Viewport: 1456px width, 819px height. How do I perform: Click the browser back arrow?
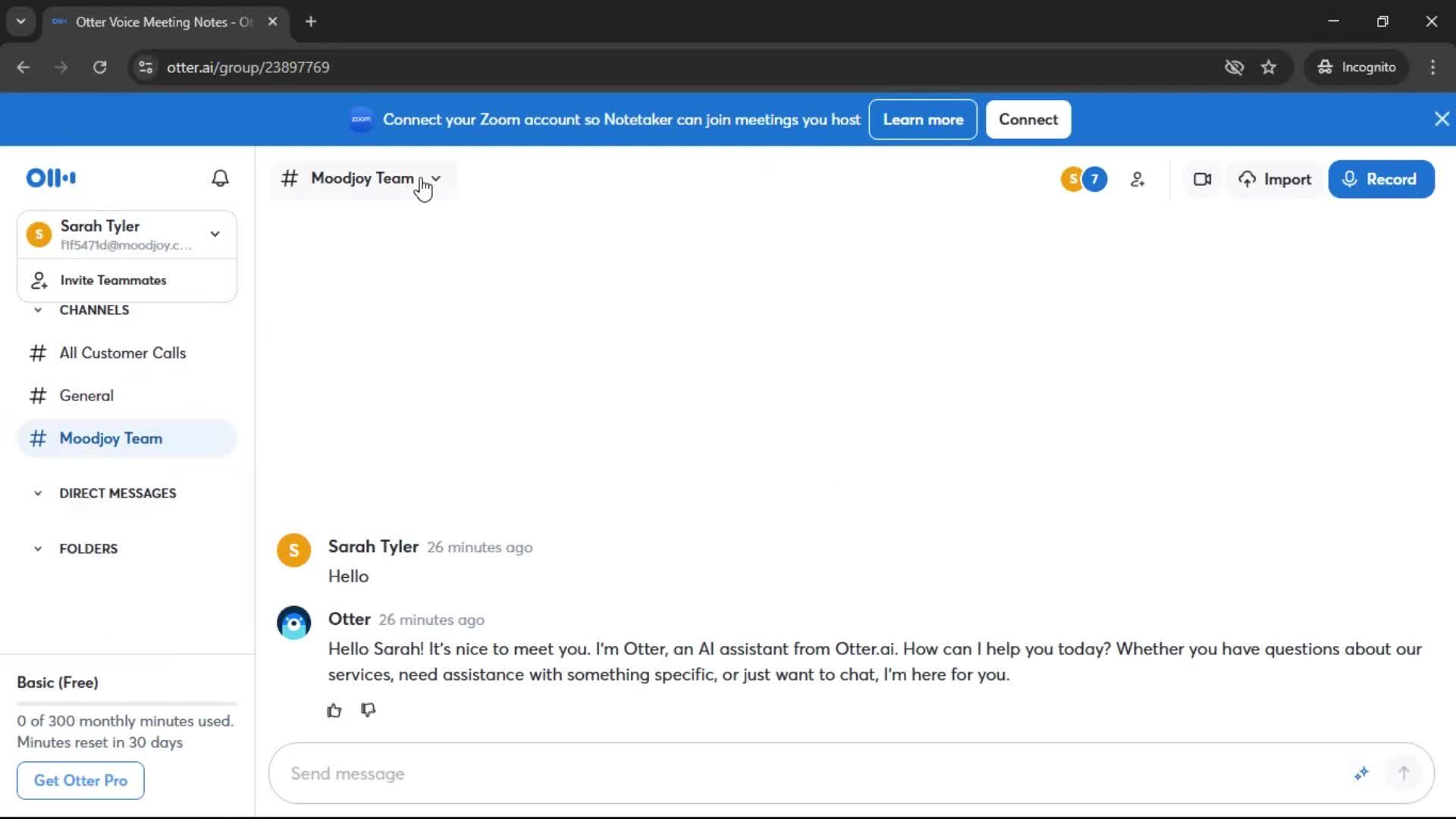[24, 67]
